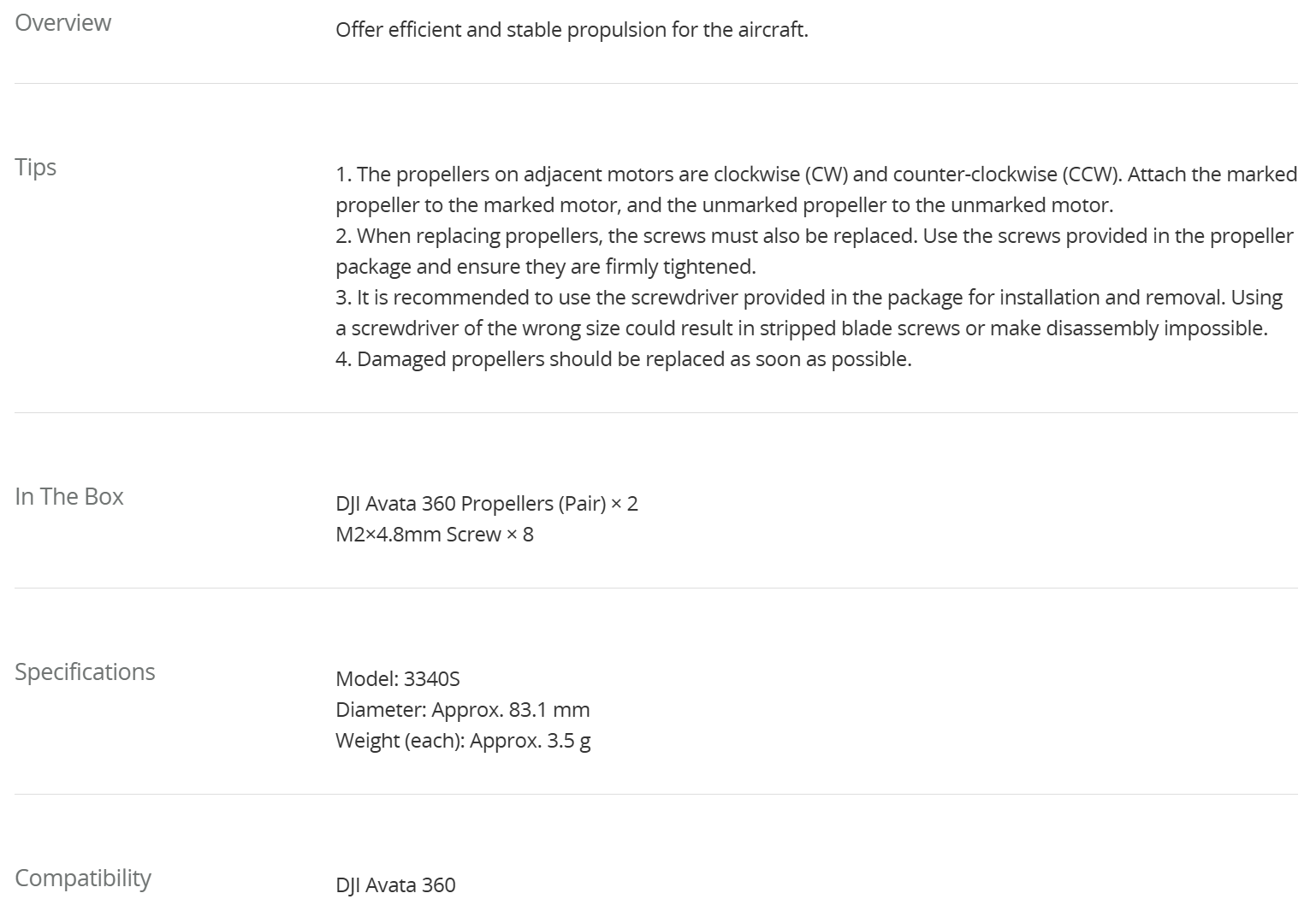Click the 'Model: 3340S' specification

(x=397, y=679)
